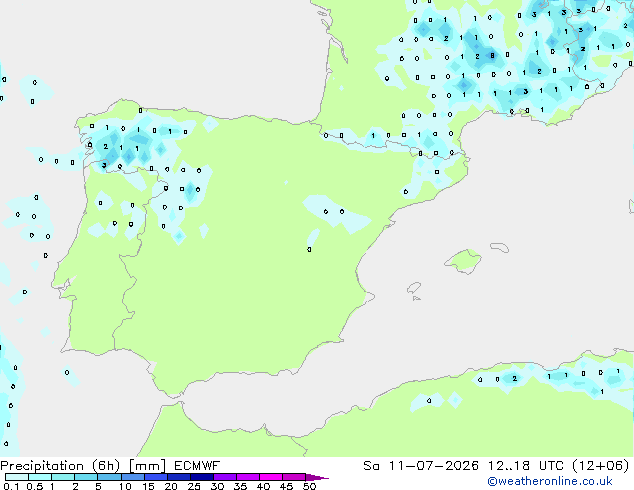Click the legend label '20'
Screen dimensions: 634x490
(171, 486)
